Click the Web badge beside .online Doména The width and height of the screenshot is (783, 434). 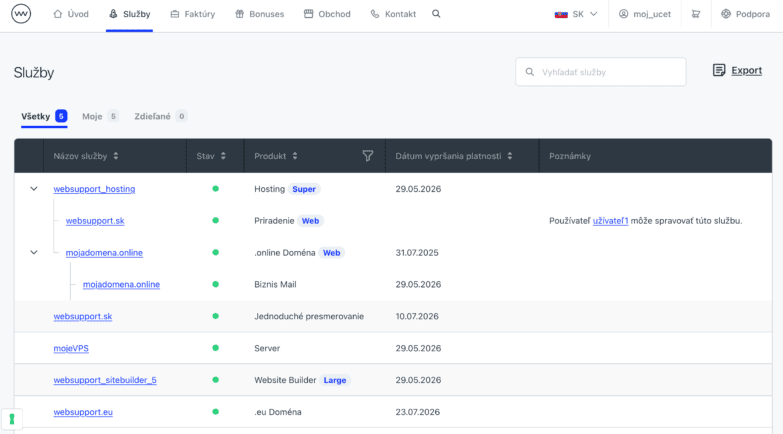(x=332, y=253)
